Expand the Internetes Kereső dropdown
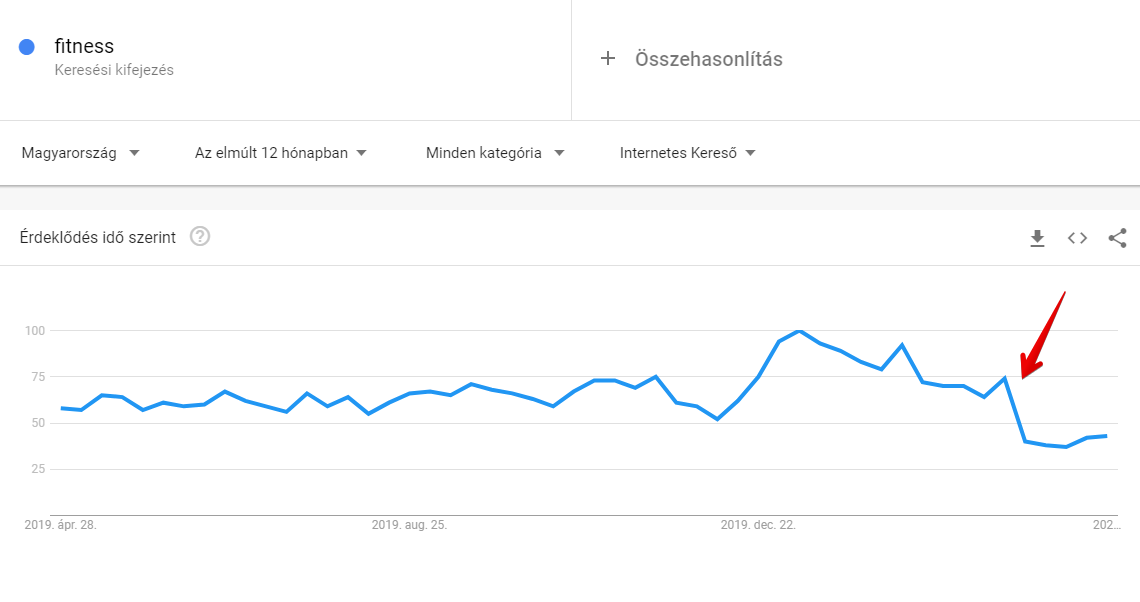 [688, 153]
